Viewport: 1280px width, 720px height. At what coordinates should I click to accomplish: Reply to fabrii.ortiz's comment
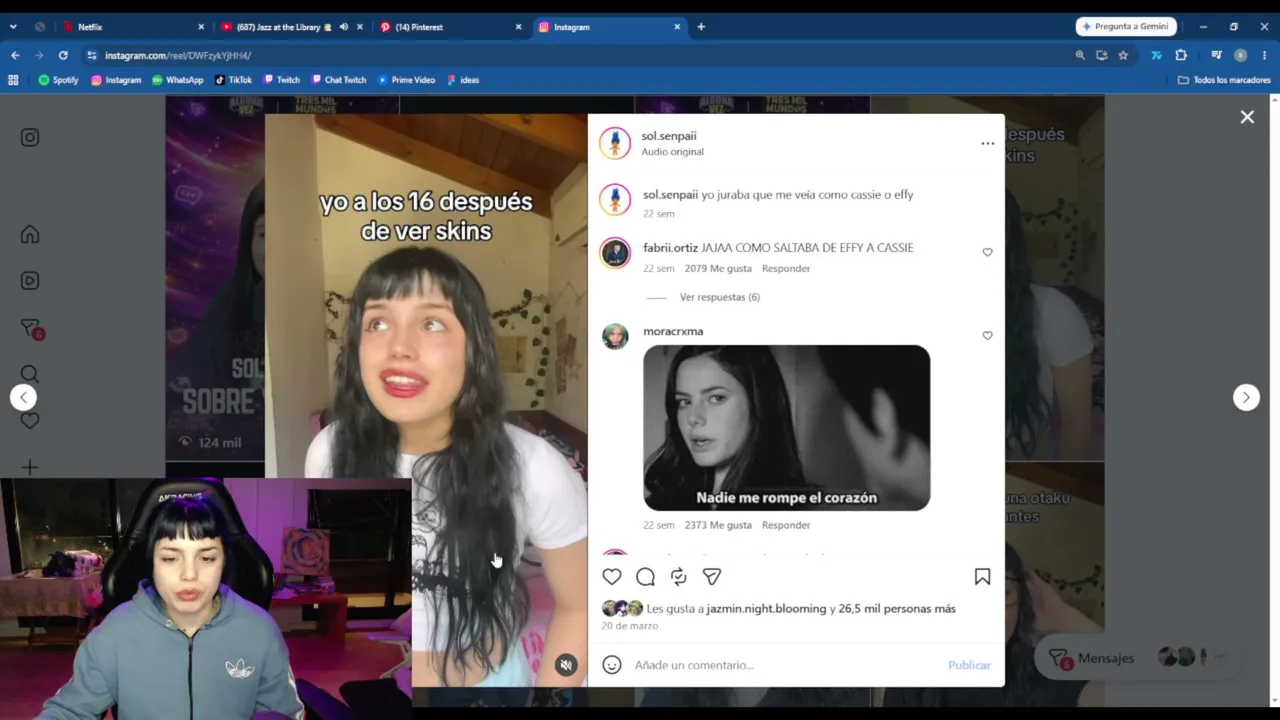(x=786, y=268)
